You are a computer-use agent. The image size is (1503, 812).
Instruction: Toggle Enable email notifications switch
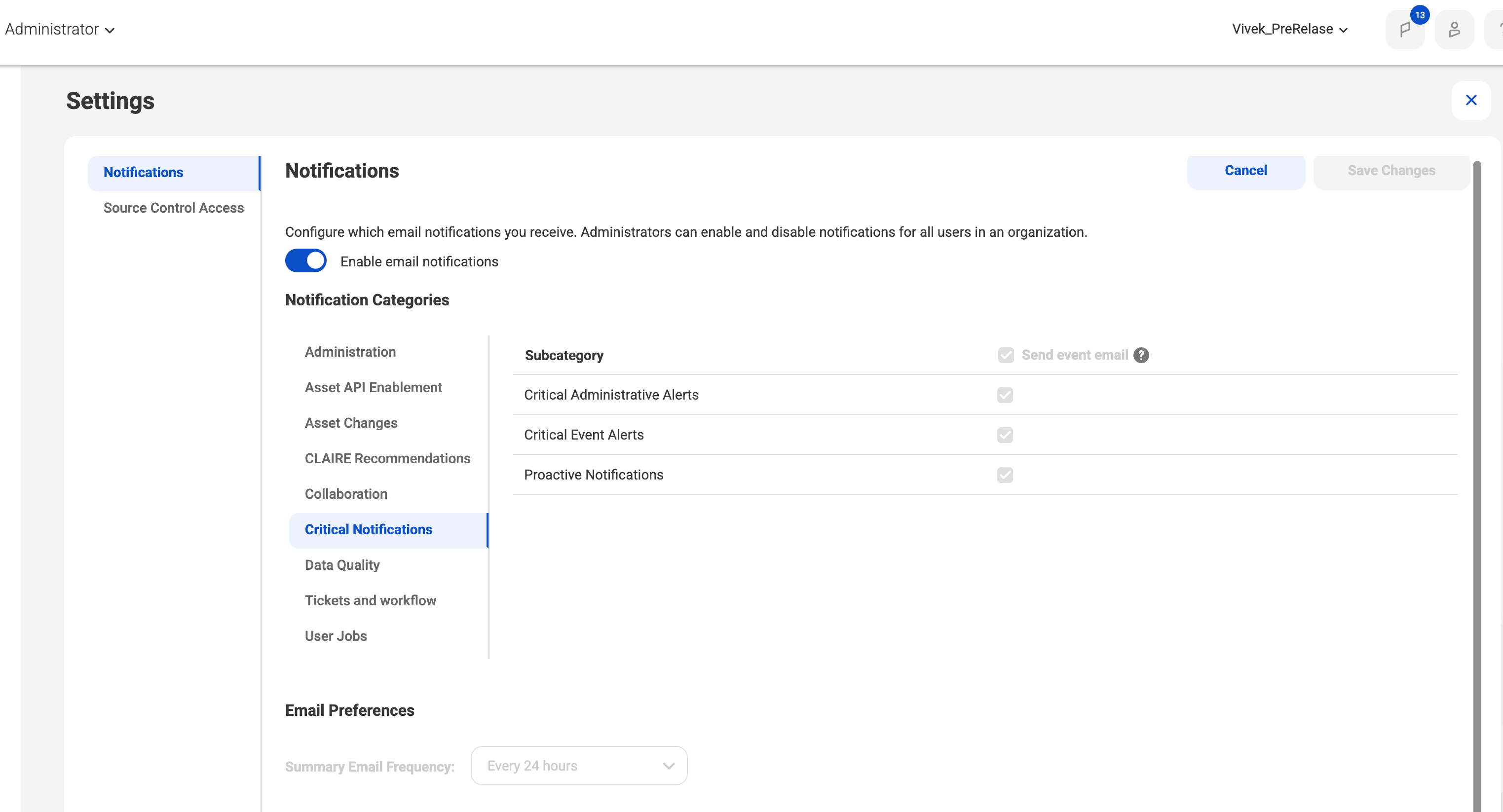(306, 261)
